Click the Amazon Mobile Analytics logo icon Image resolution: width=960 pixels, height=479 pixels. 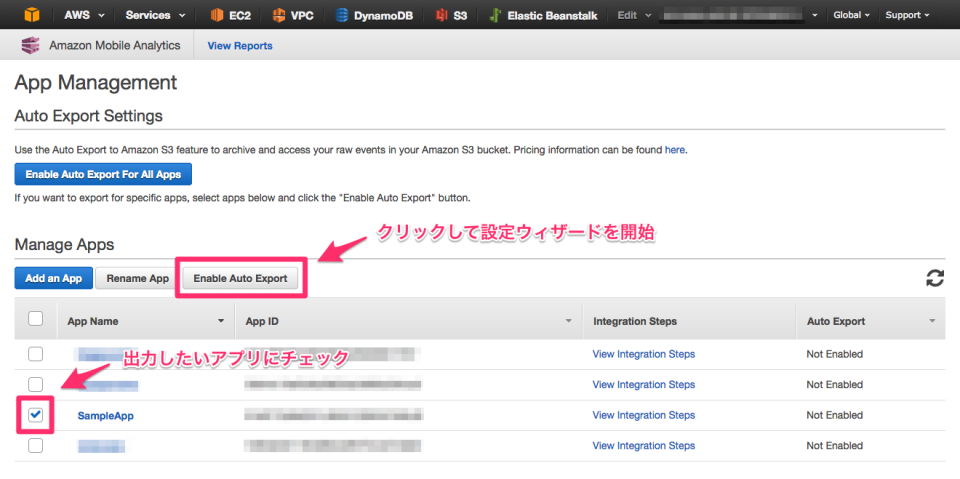point(30,45)
